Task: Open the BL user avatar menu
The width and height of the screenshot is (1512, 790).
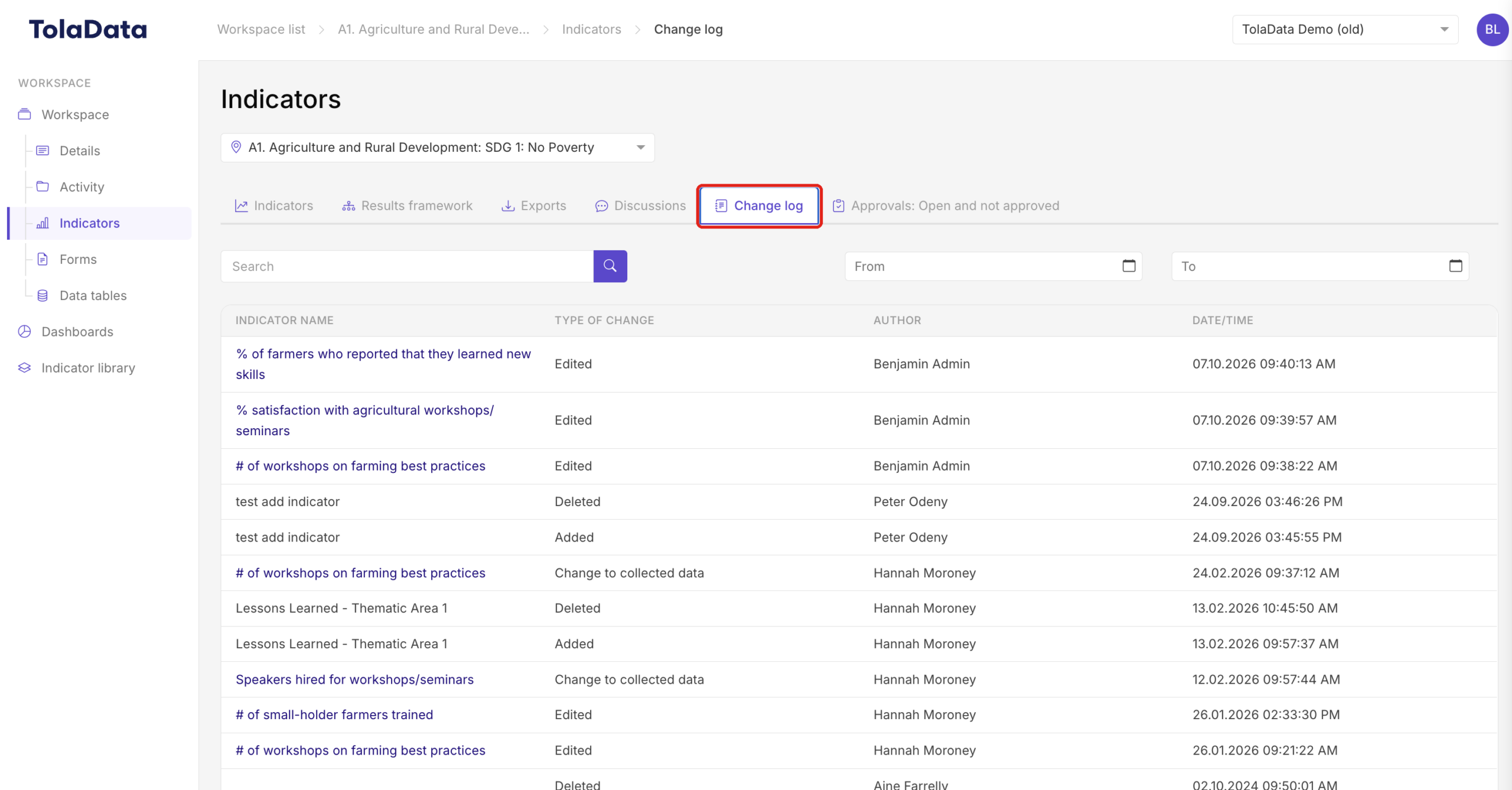Action: point(1493,30)
